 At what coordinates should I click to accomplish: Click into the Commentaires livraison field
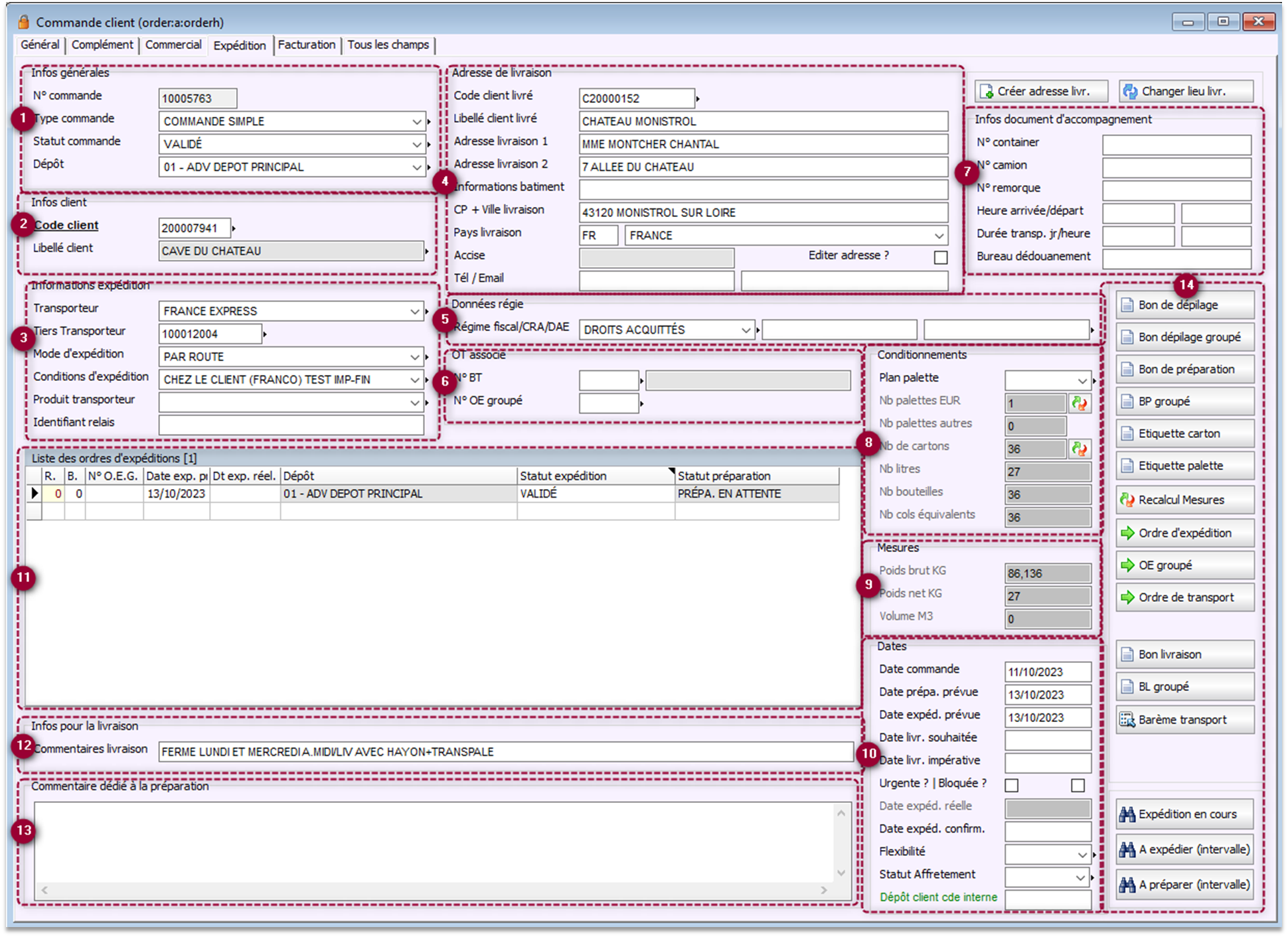505,752
